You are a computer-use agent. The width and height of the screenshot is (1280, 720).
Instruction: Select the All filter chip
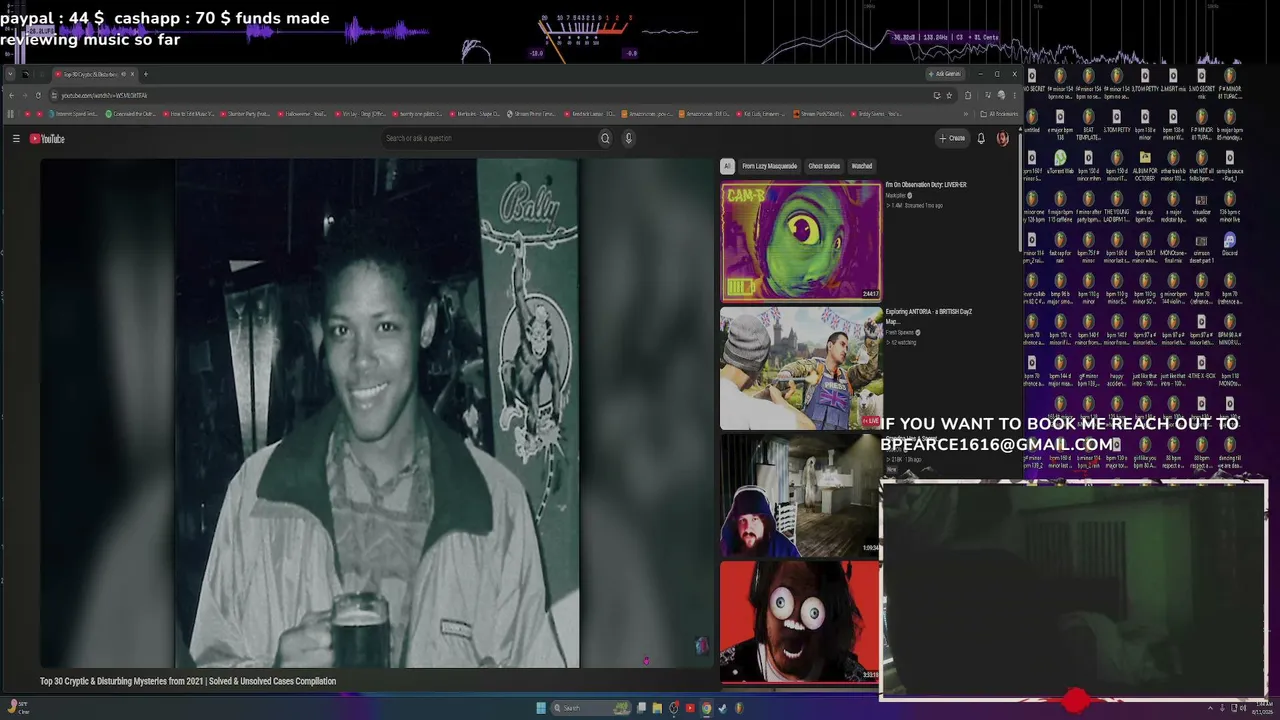[x=727, y=166]
